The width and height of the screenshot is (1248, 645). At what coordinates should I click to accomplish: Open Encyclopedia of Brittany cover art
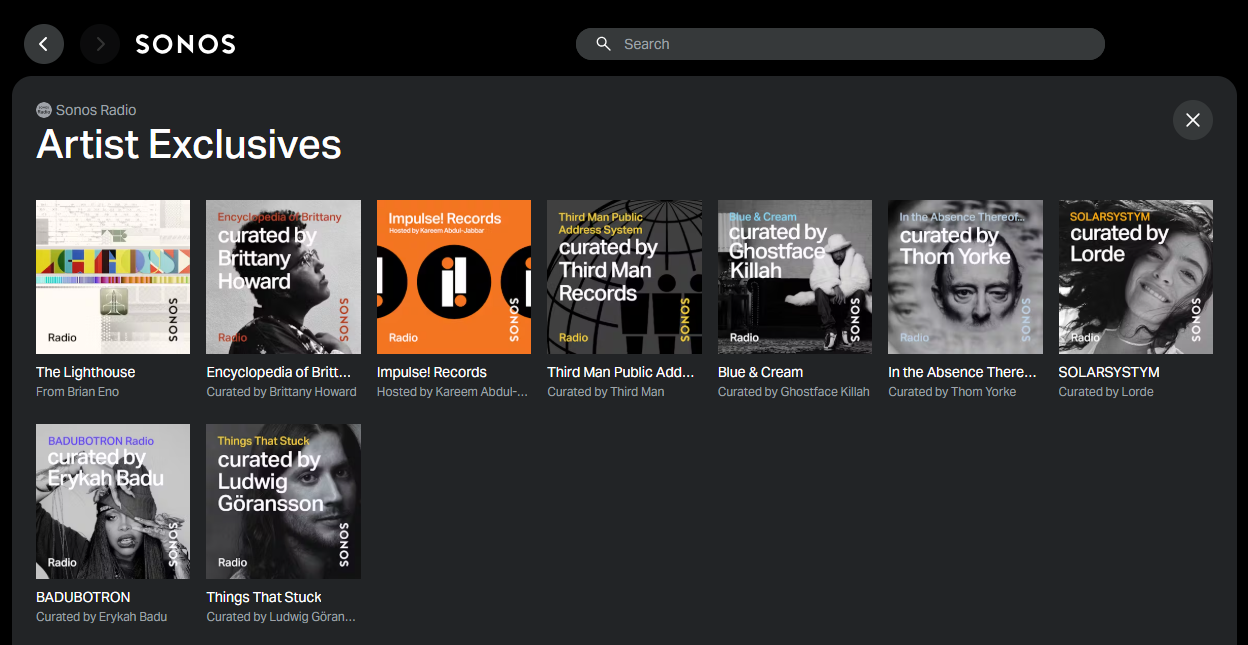coord(284,277)
